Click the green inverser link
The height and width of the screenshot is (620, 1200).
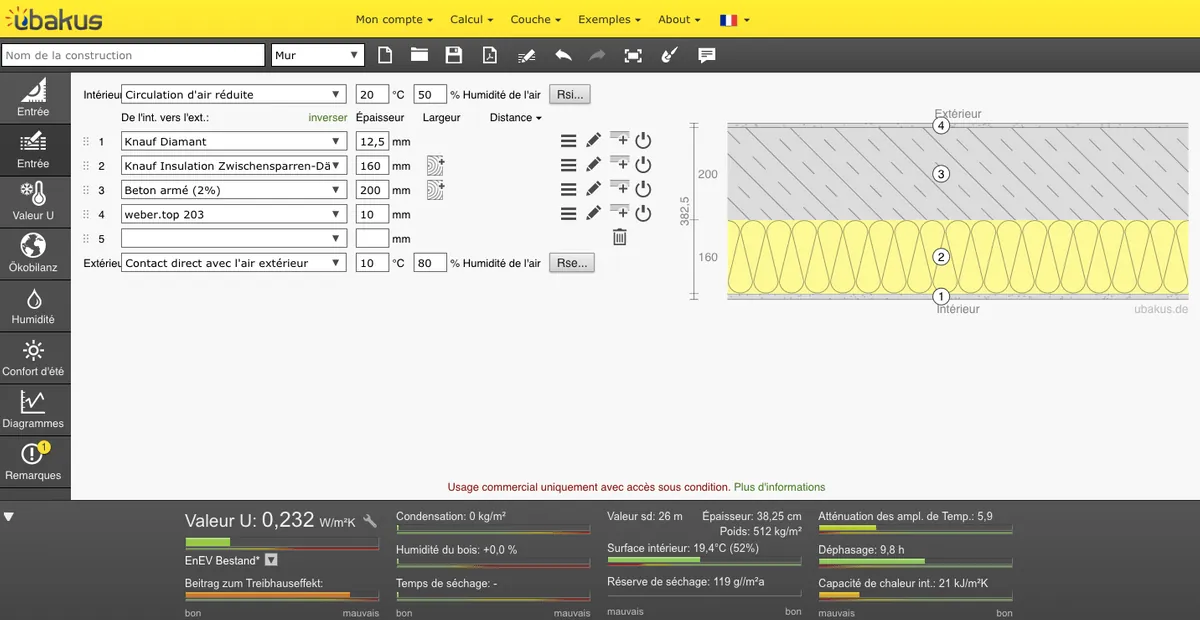(328, 117)
